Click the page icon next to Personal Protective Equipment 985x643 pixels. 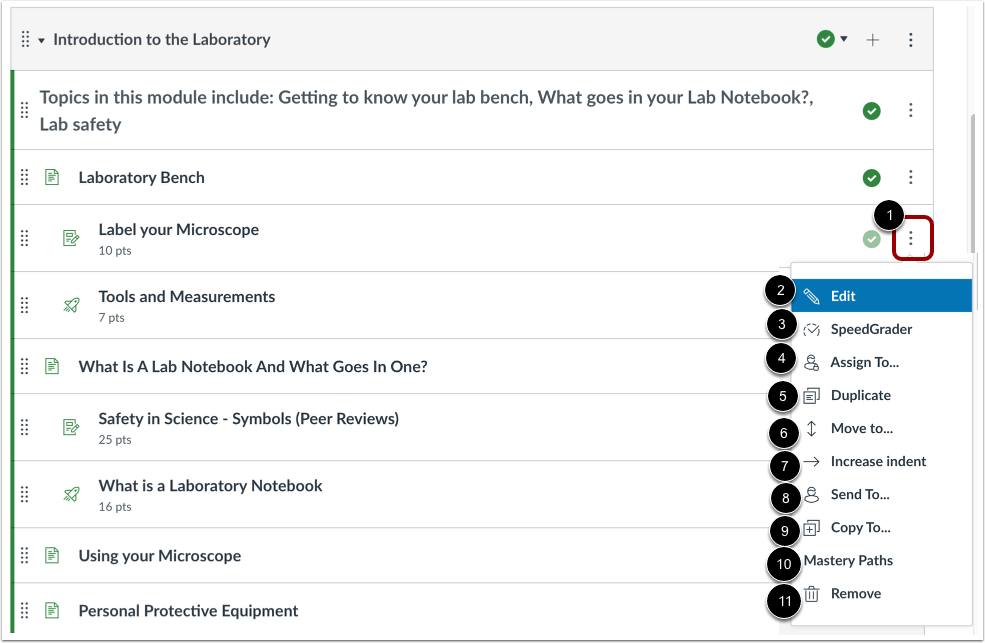52,610
